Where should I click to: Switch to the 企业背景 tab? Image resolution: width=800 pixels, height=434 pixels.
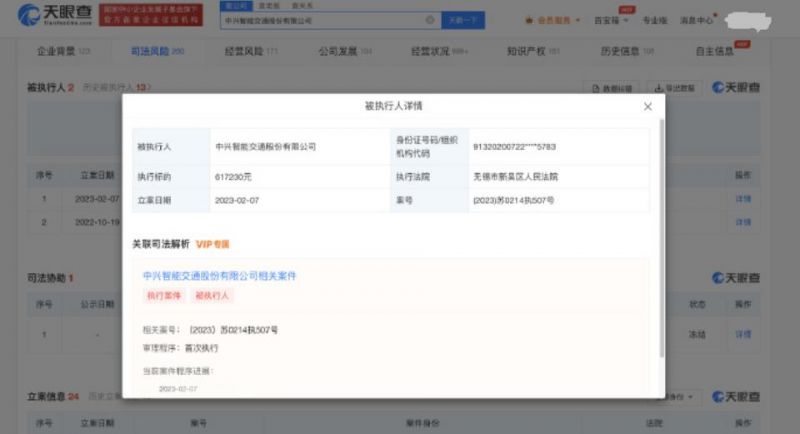(x=63, y=51)
